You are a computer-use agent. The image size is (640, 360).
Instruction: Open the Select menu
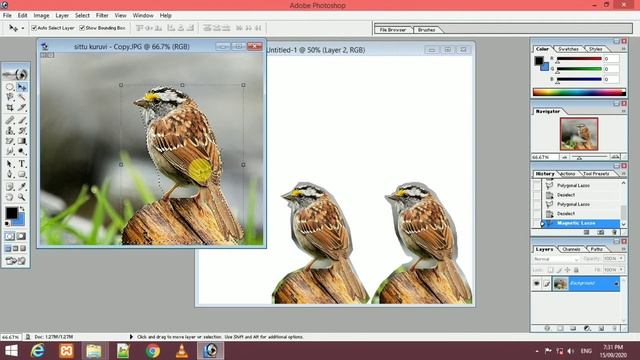(x=82, y=16)
